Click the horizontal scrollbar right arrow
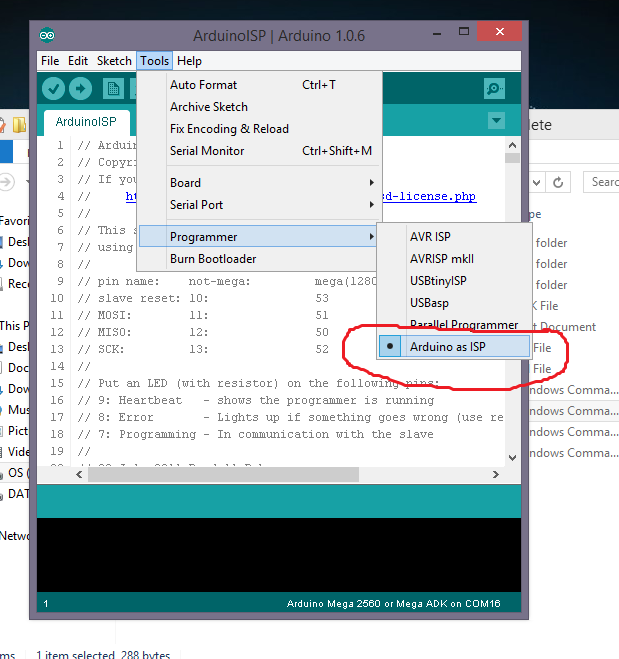 [496, 474]
